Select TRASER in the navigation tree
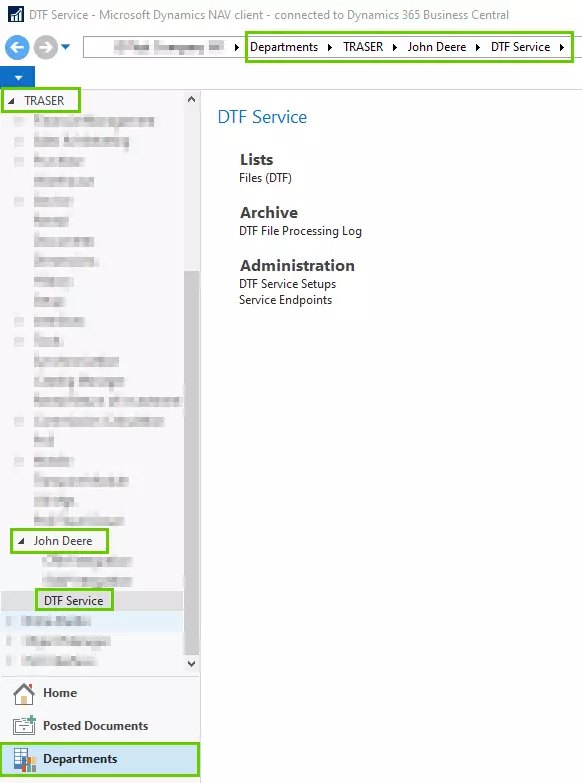 pyautogui.click(x=44, y=100)
